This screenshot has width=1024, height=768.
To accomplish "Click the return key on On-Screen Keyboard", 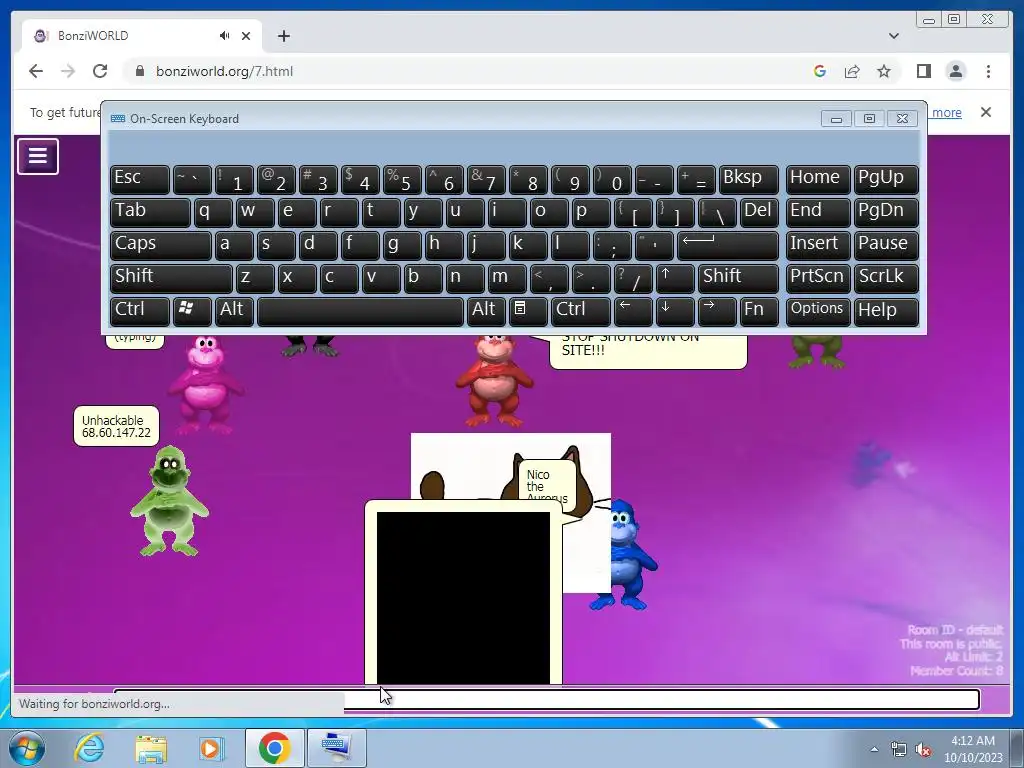I will pos(728,246).
